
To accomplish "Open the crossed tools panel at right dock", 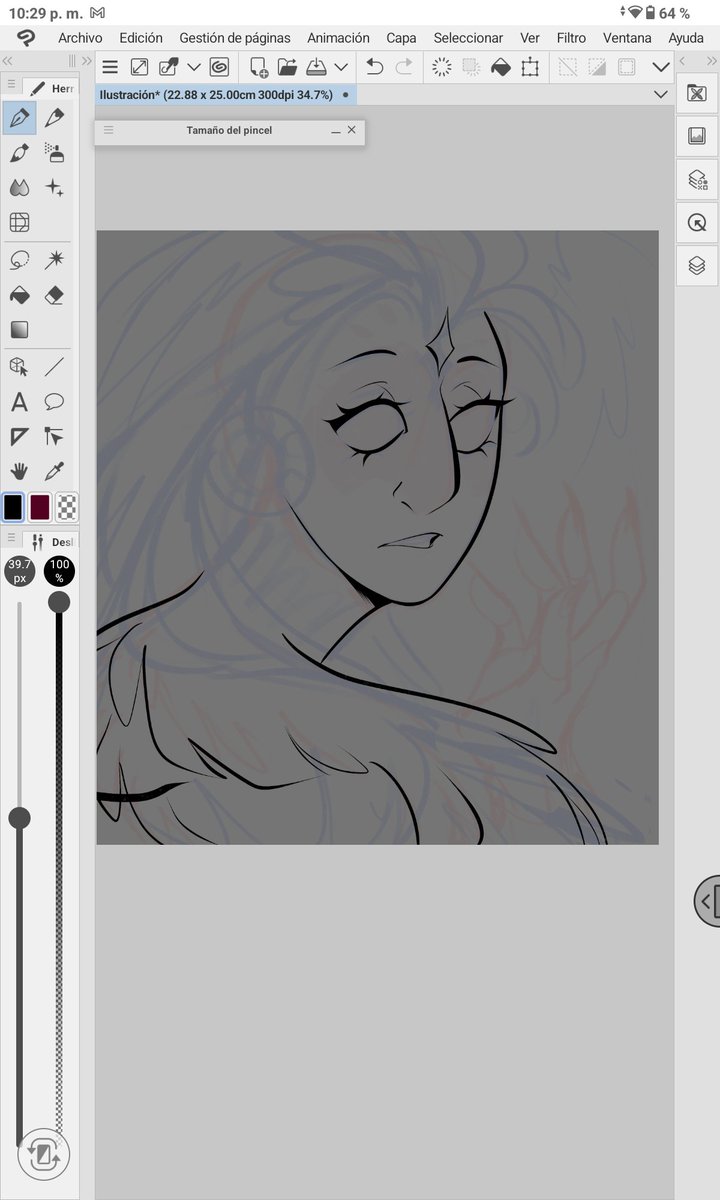I will [x=697, y=95].
